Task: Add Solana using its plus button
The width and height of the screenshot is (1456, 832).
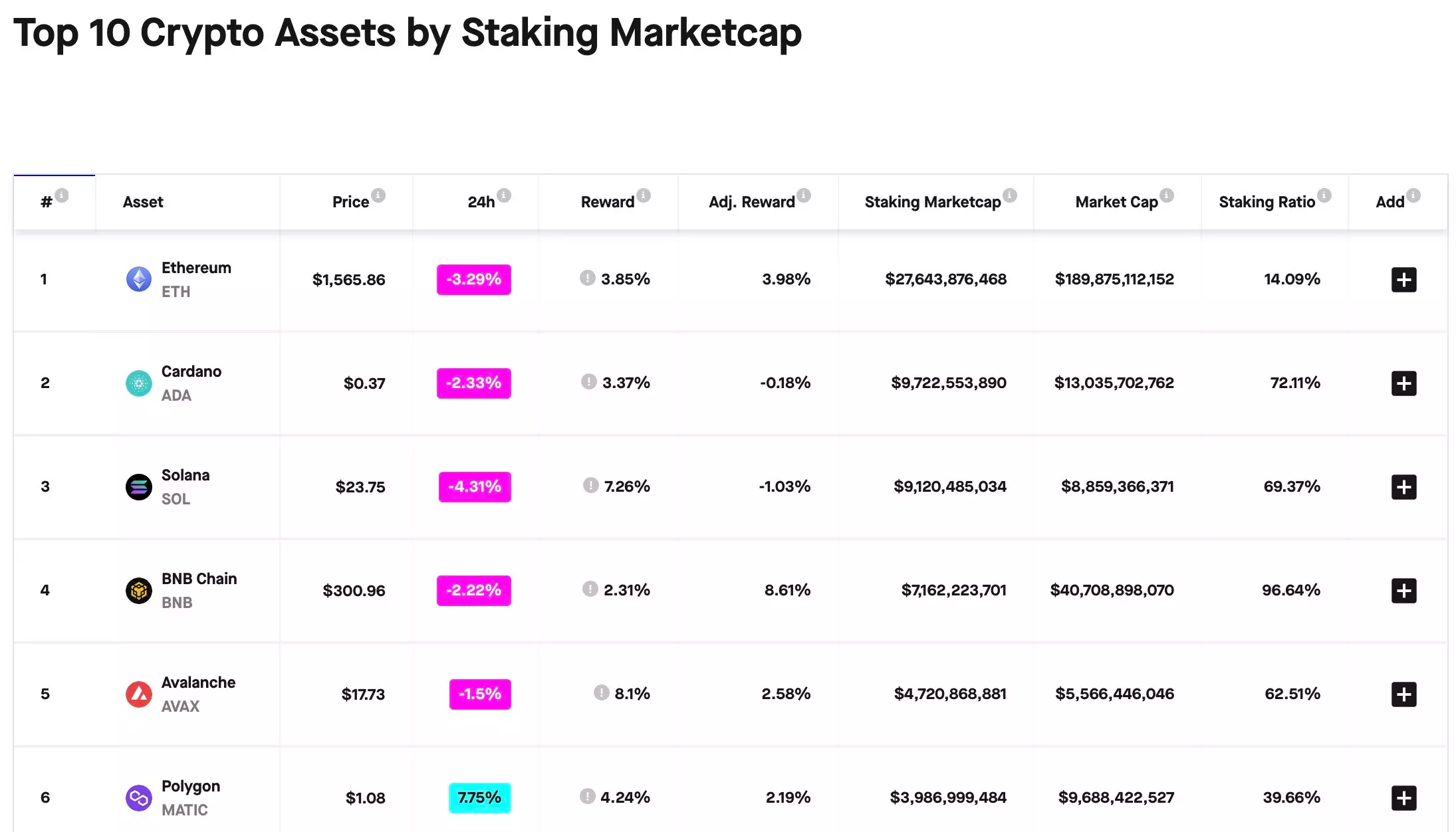Action: tap(1403, 487)
